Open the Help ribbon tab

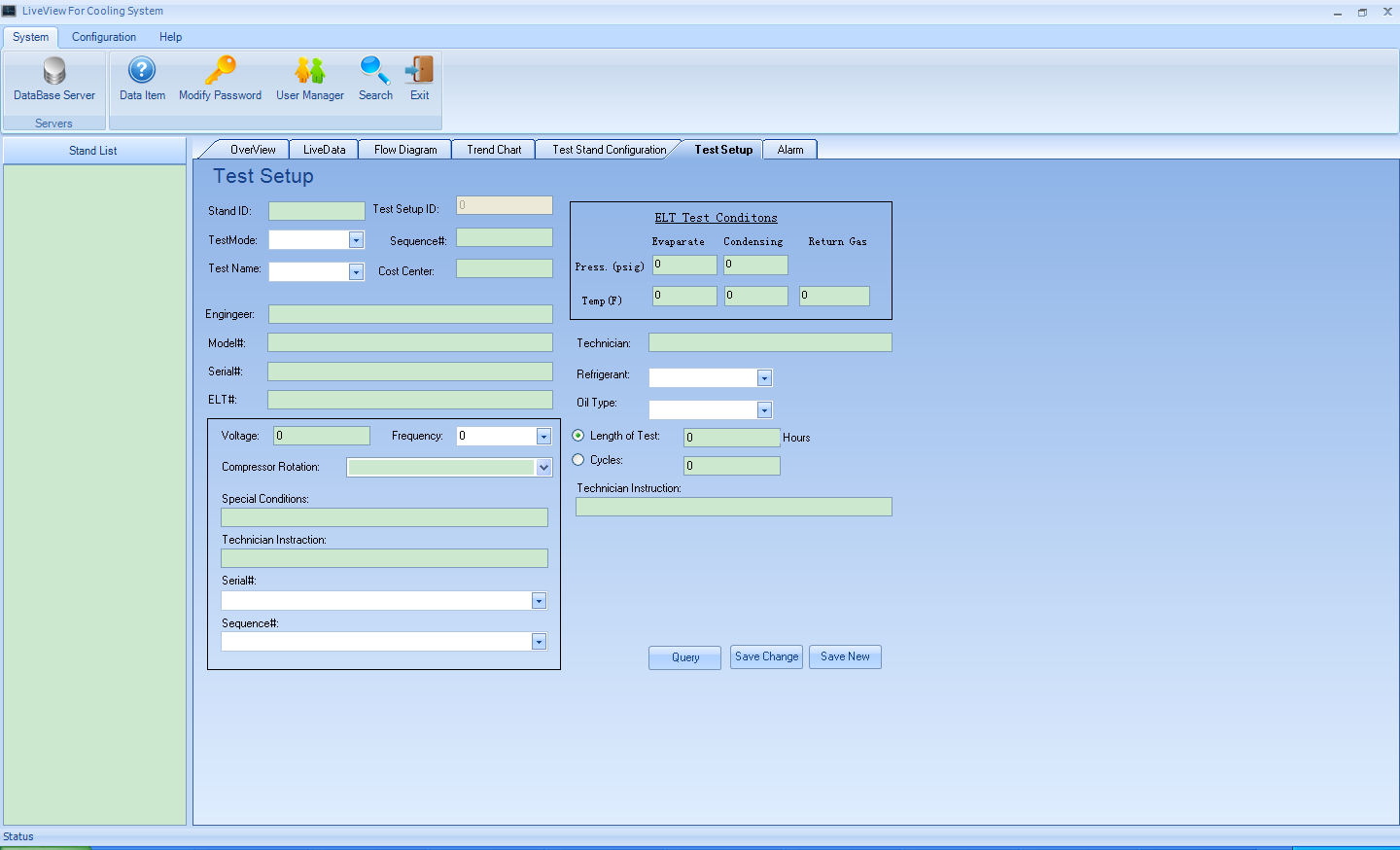point(171,37)
